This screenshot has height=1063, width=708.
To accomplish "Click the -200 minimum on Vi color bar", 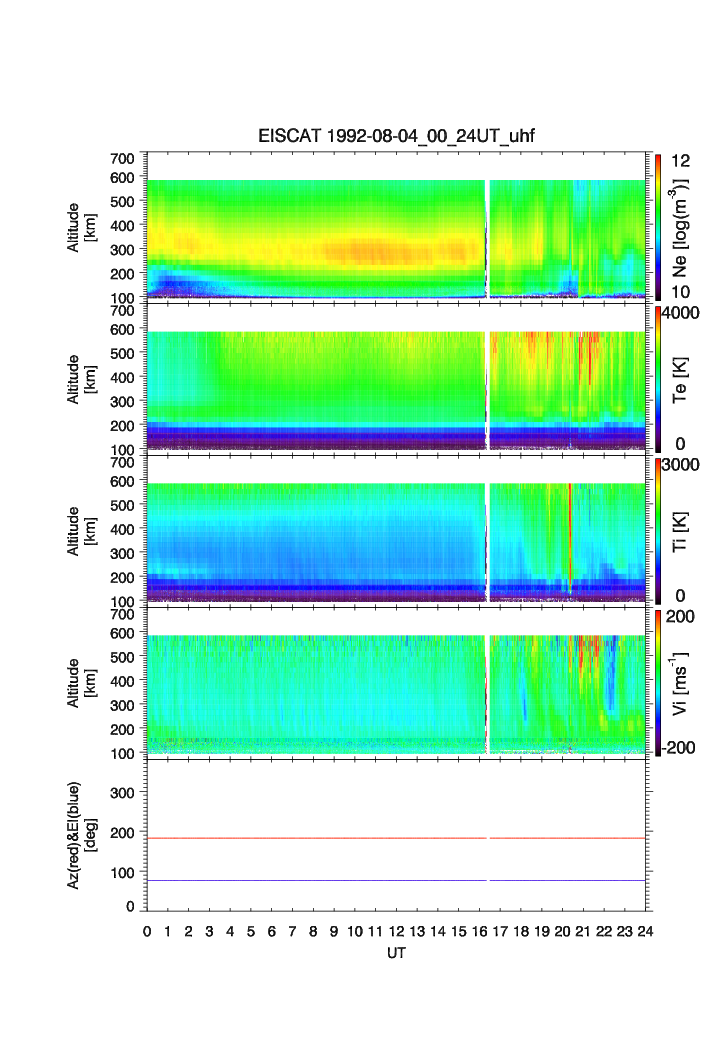I will pyautogui.click(x=678, y=748).
